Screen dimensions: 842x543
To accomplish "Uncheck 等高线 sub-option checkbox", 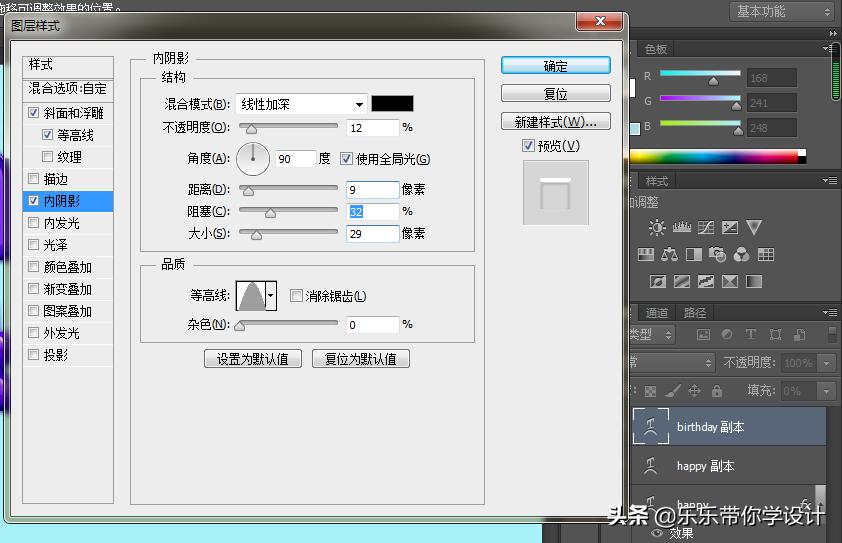I will click(x=47, y=135).
